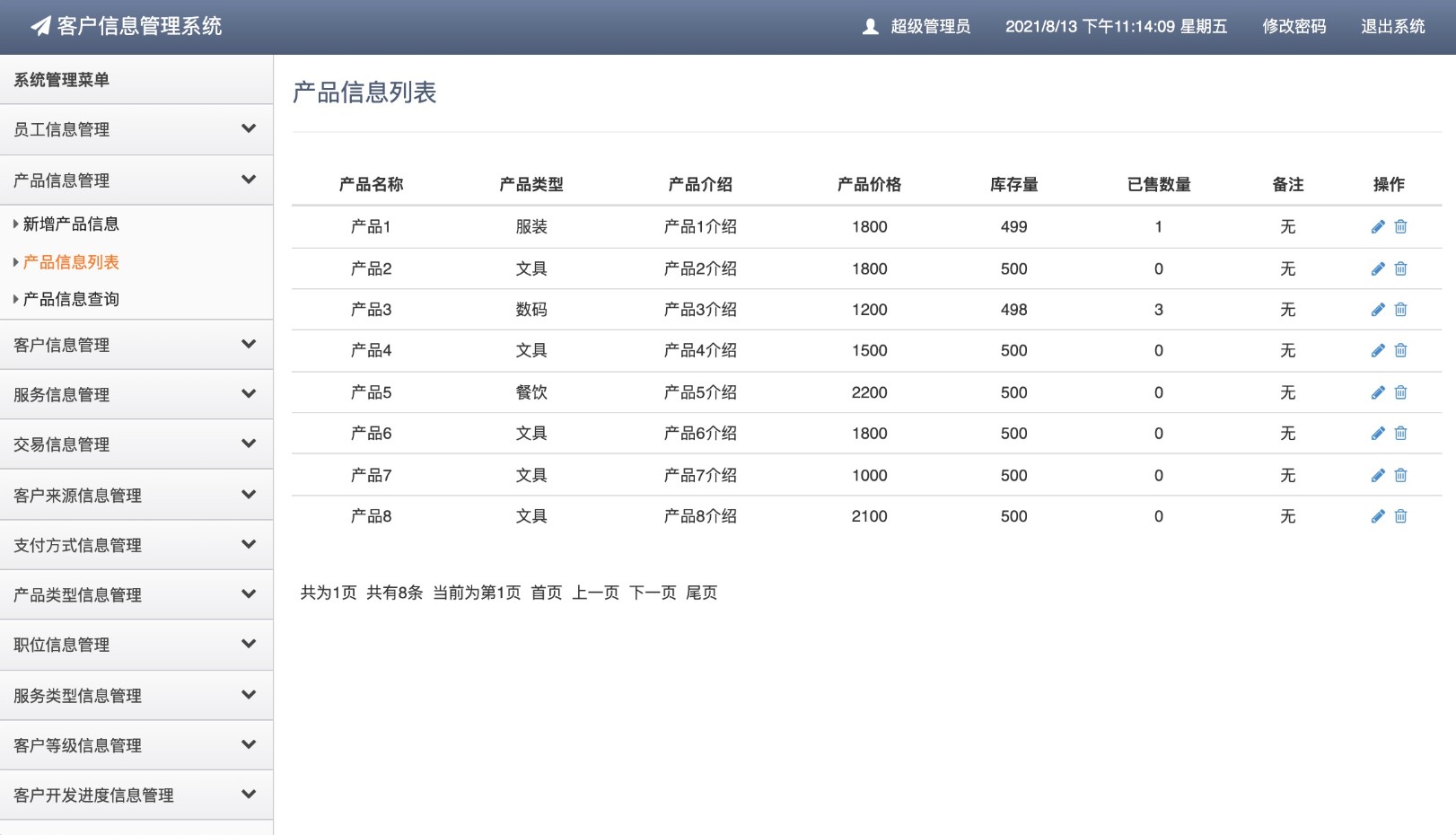Expand the 员工信息管理 menu chevron
Viewport: 1456px width, 835px height.
249,129
